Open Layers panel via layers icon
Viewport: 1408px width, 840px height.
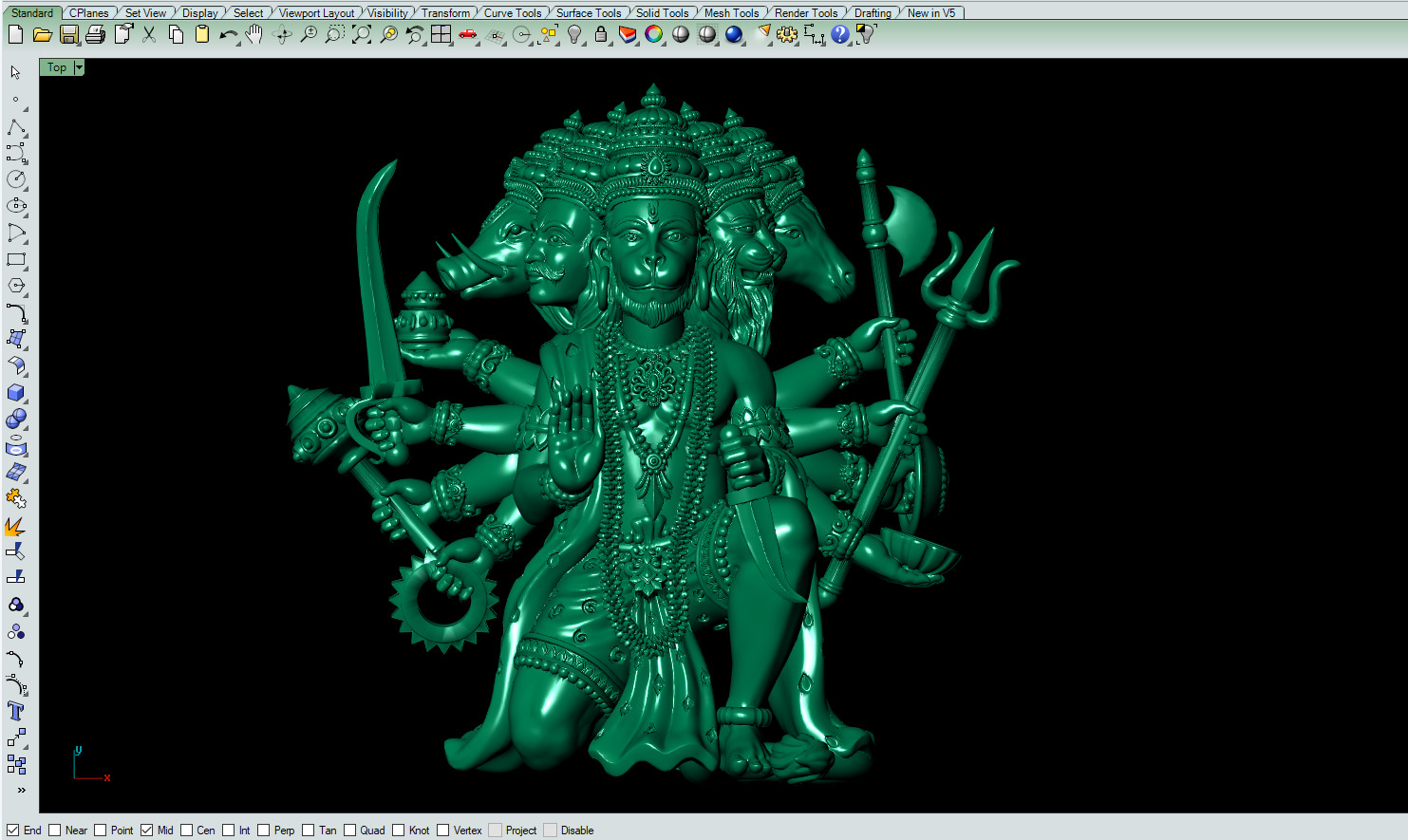click(x=628, y=35)
